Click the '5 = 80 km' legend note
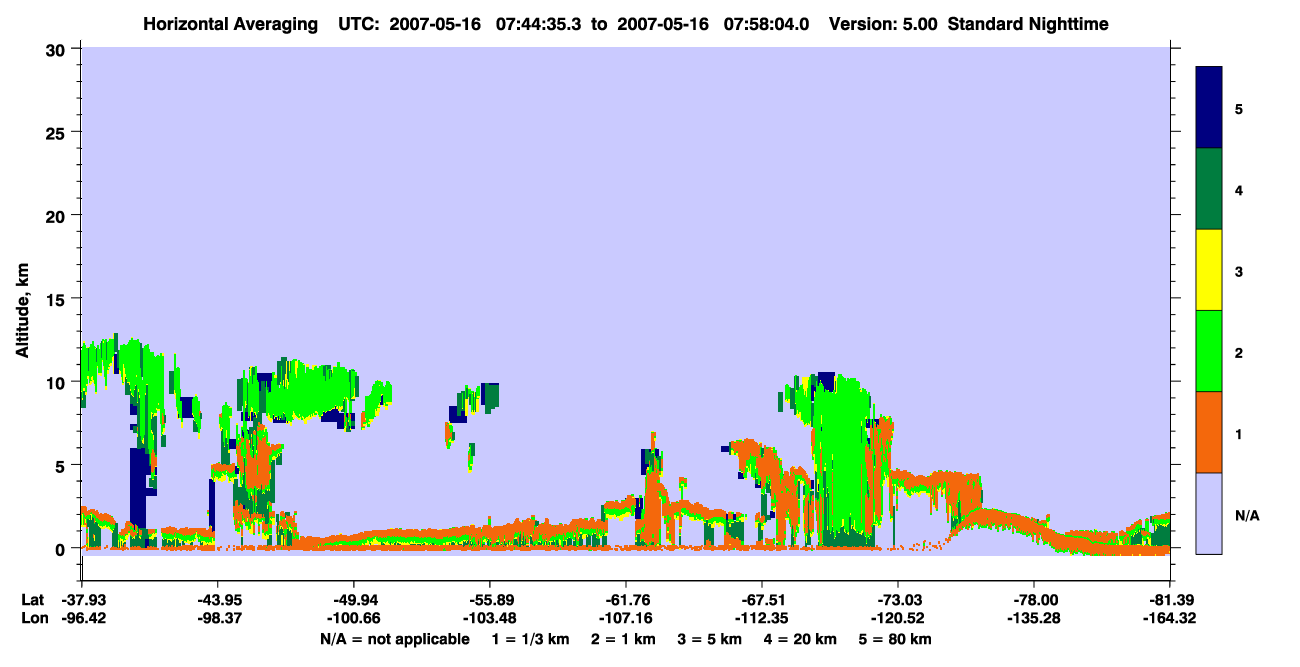 click(897, 639)
